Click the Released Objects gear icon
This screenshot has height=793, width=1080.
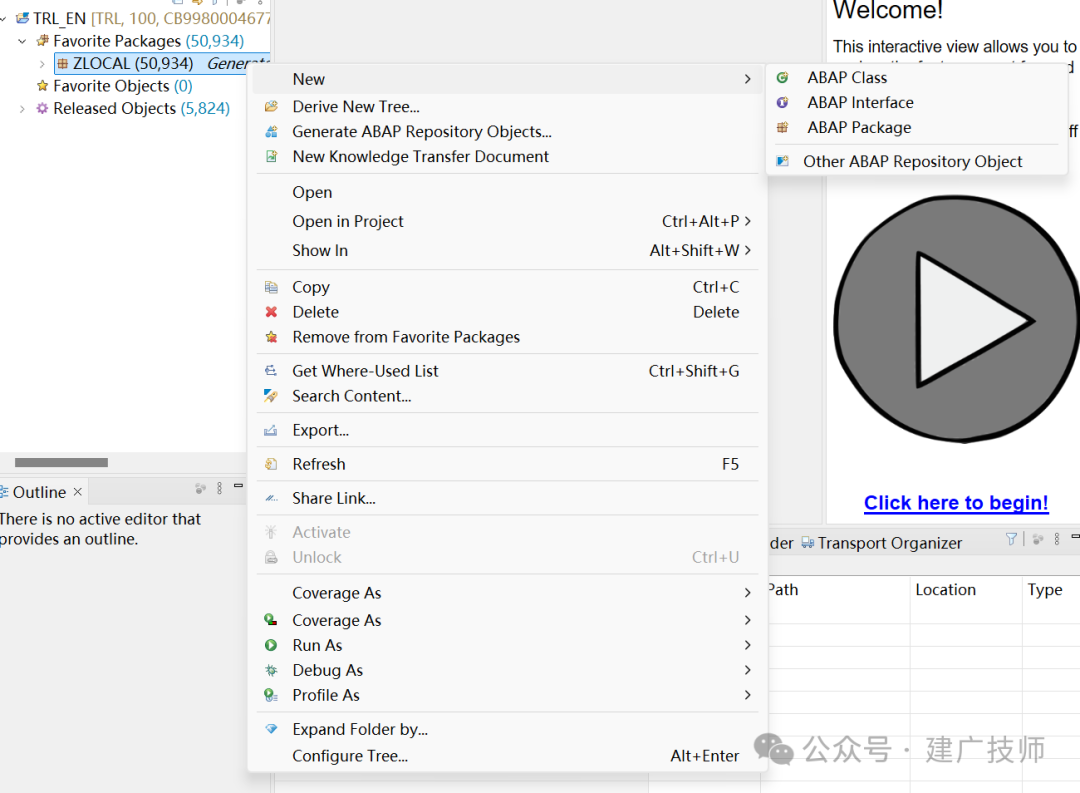click(x=43, y=108)
